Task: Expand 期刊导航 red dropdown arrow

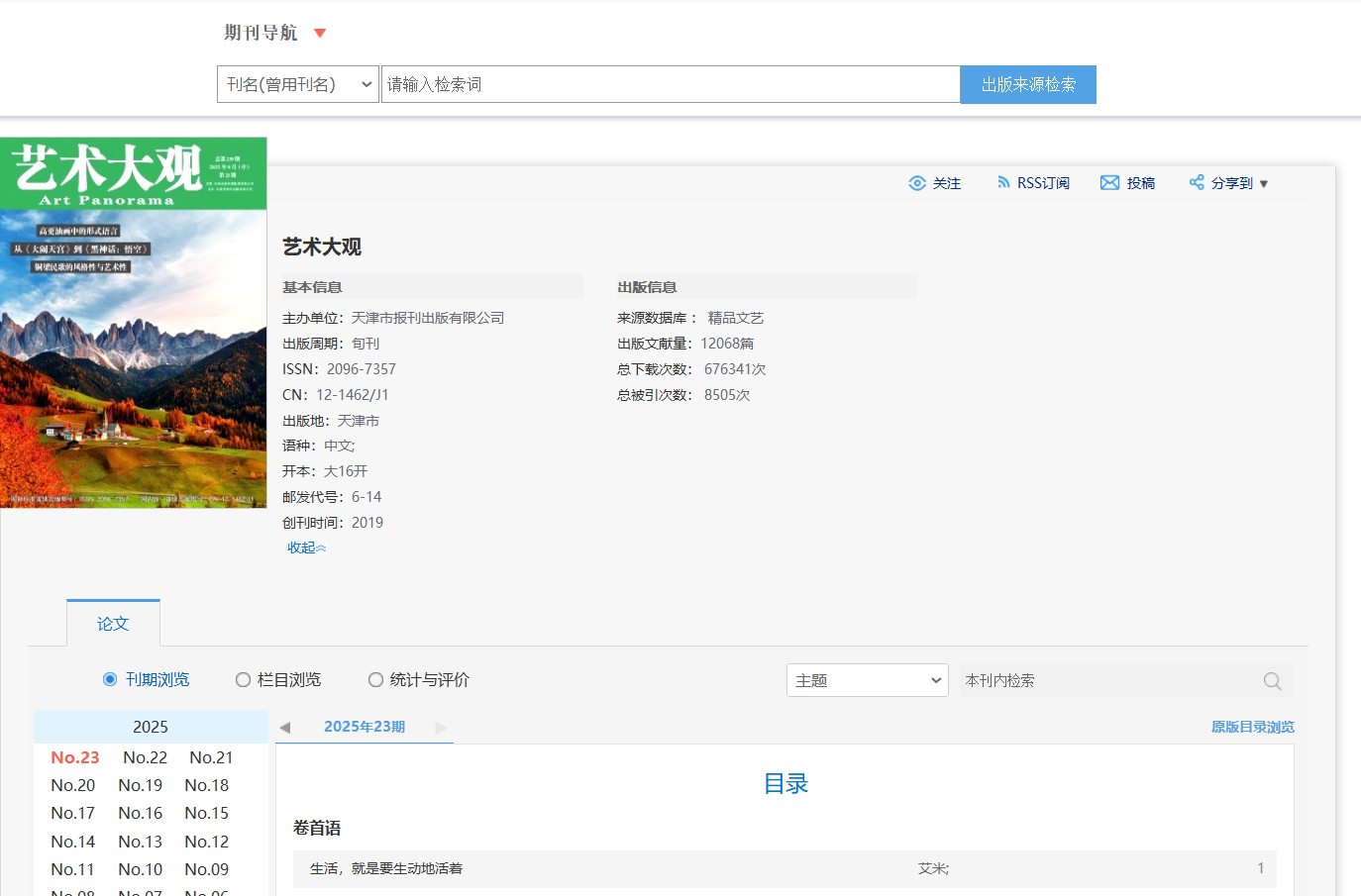Action: pyautogui.click(x=320, y=34)
